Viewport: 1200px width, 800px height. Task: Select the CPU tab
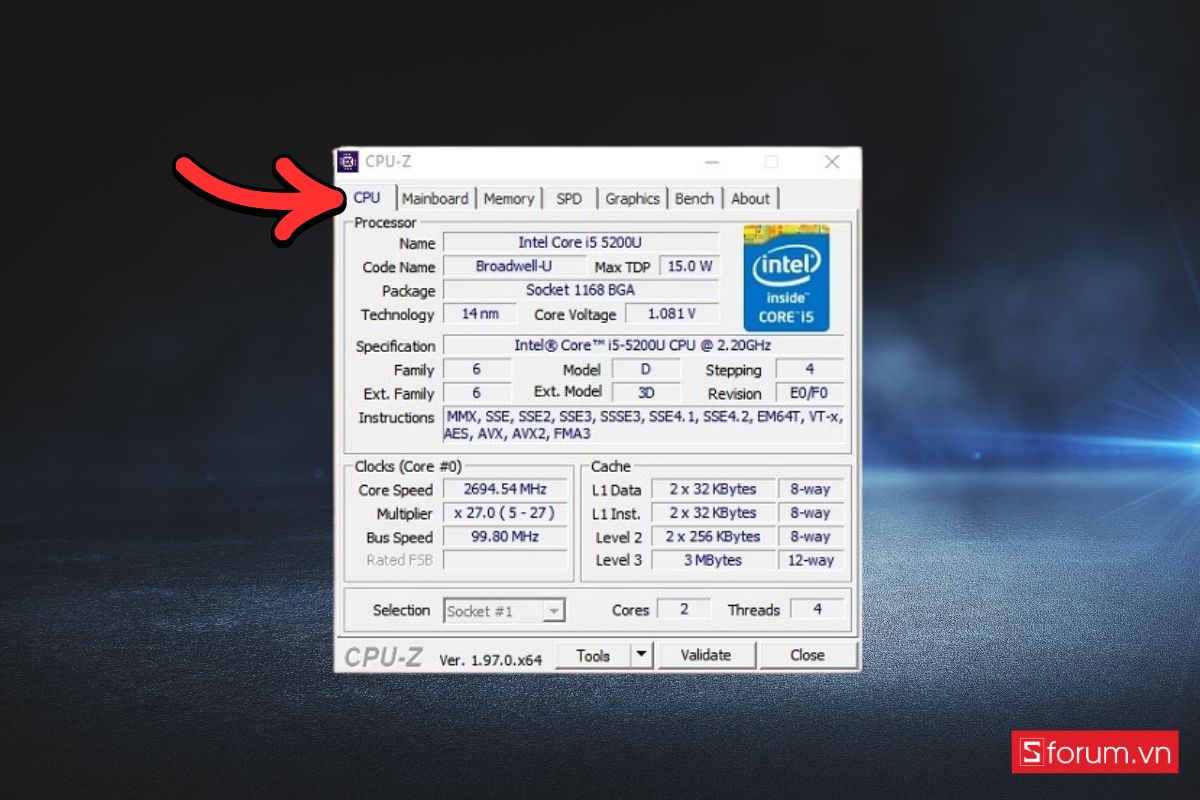point(367,197)
